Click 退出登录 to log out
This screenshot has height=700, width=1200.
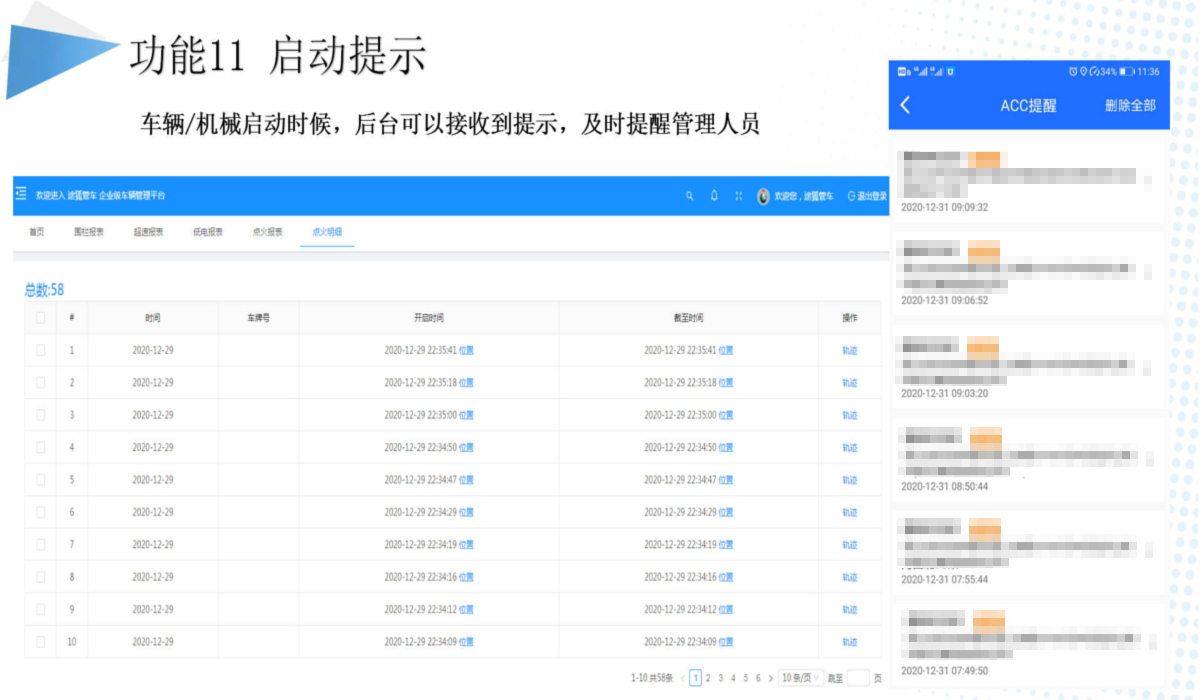867,196
